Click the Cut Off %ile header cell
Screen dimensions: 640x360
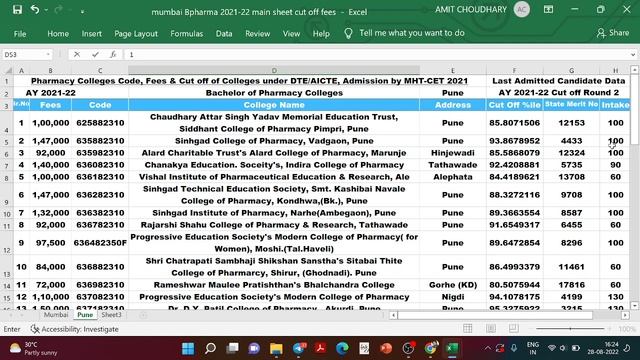(x=515, y=105)
